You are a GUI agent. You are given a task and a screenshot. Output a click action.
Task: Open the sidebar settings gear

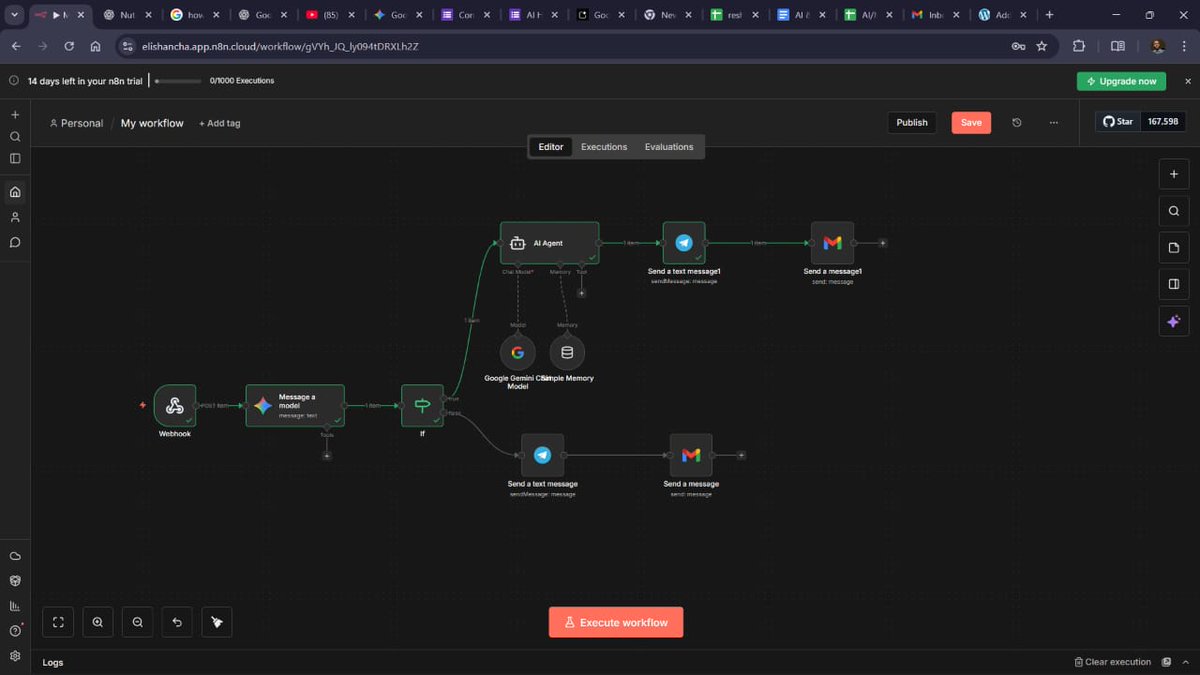coord(15,656)
